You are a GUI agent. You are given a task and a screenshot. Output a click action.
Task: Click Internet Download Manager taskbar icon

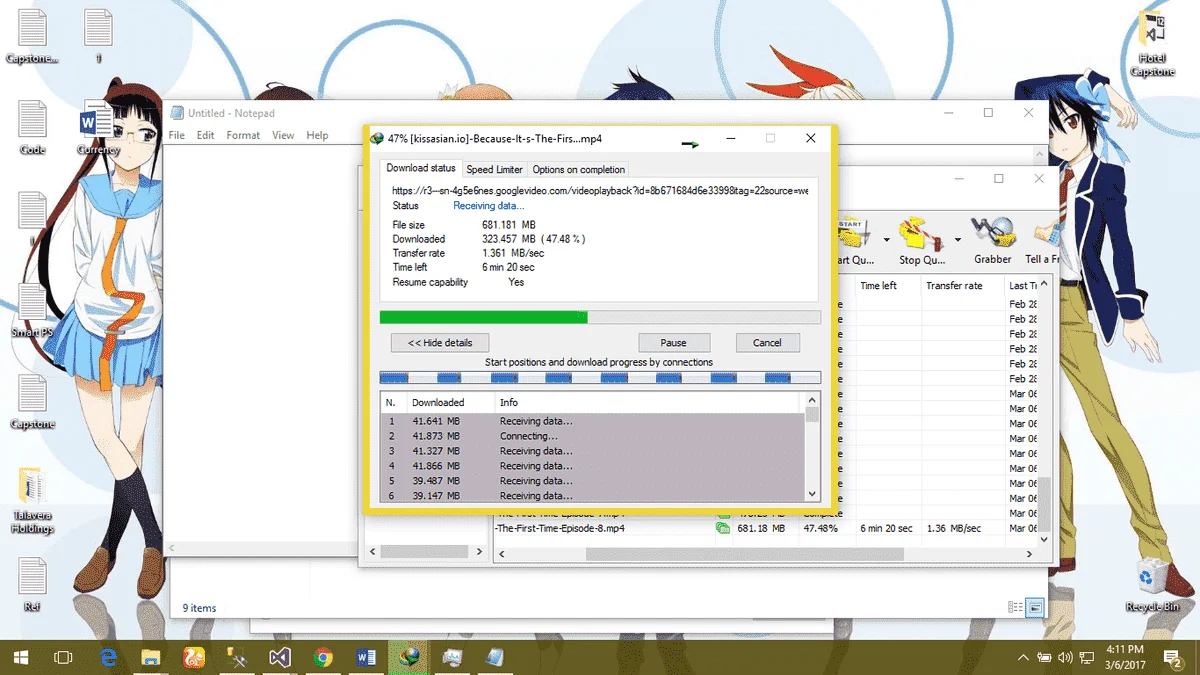coord(408,657)
